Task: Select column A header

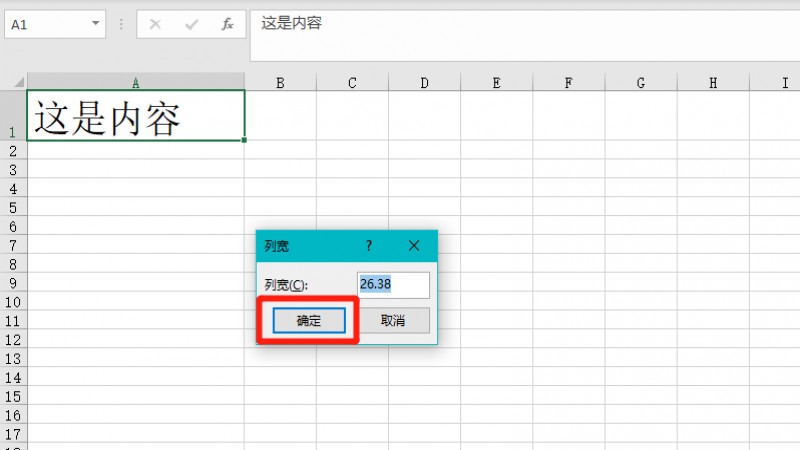Action: [136, 82]
